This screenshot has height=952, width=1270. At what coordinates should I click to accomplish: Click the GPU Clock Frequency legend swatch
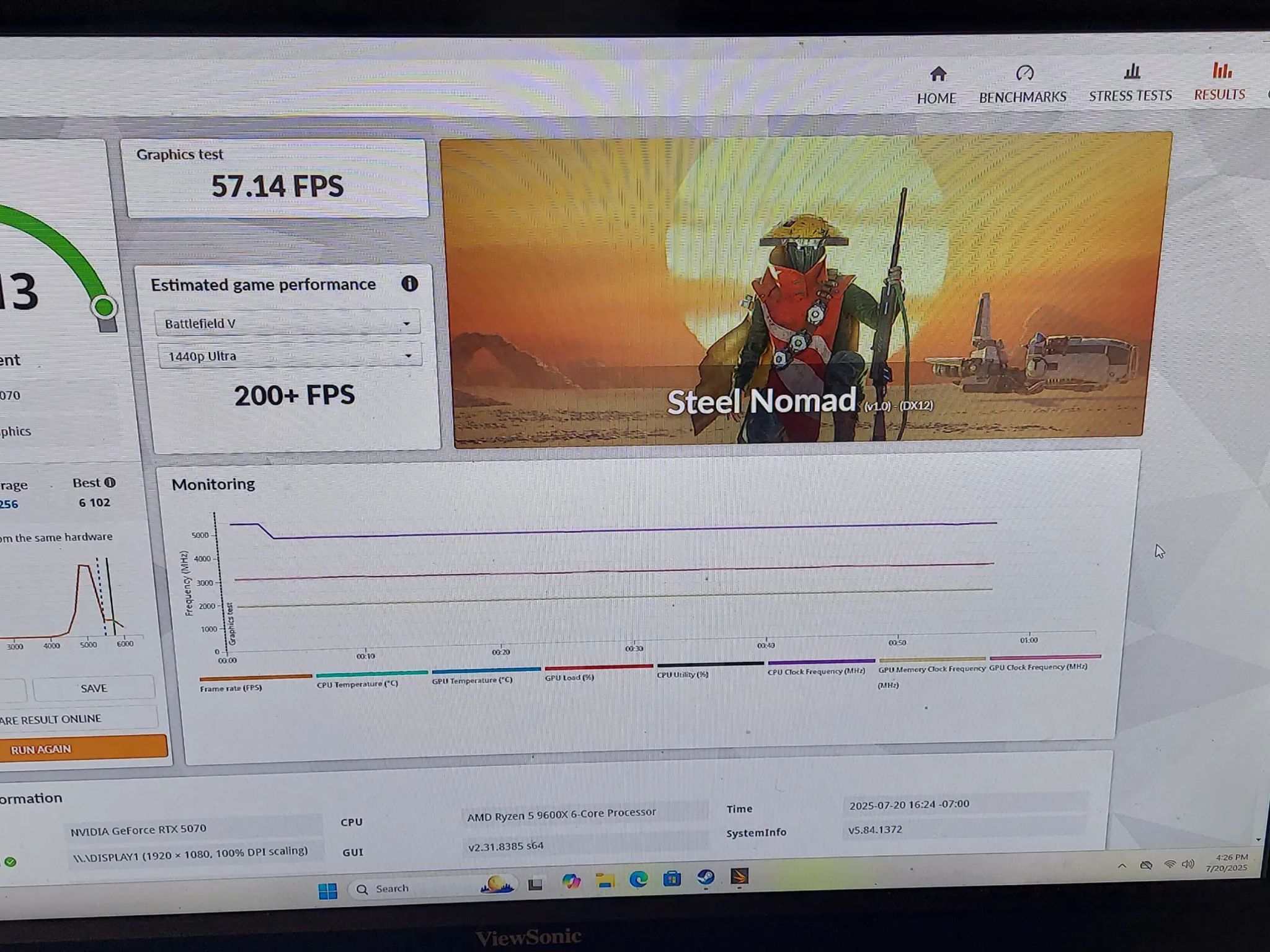(x=1045, y=656)
